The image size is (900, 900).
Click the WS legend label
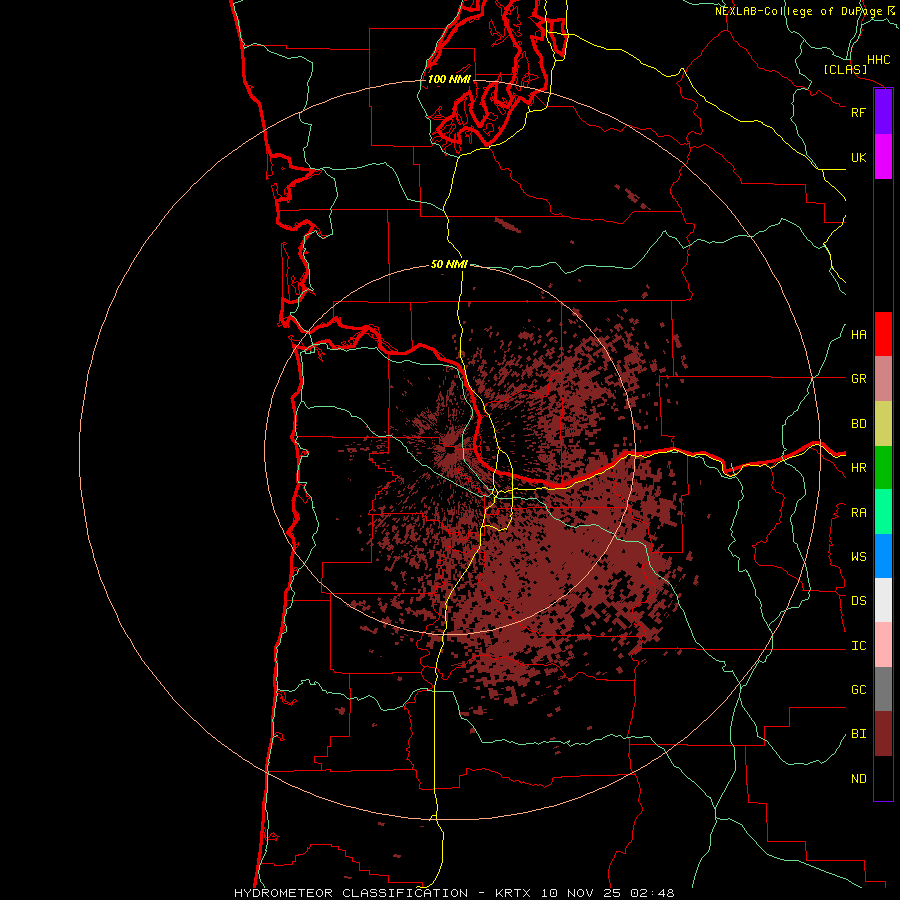tap(858, 557)
